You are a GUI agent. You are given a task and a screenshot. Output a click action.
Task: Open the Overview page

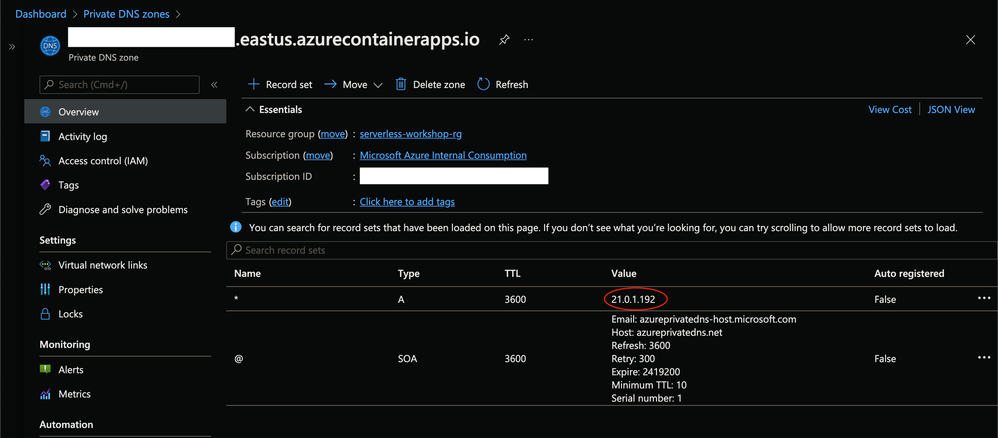click(x=125, y=111)
